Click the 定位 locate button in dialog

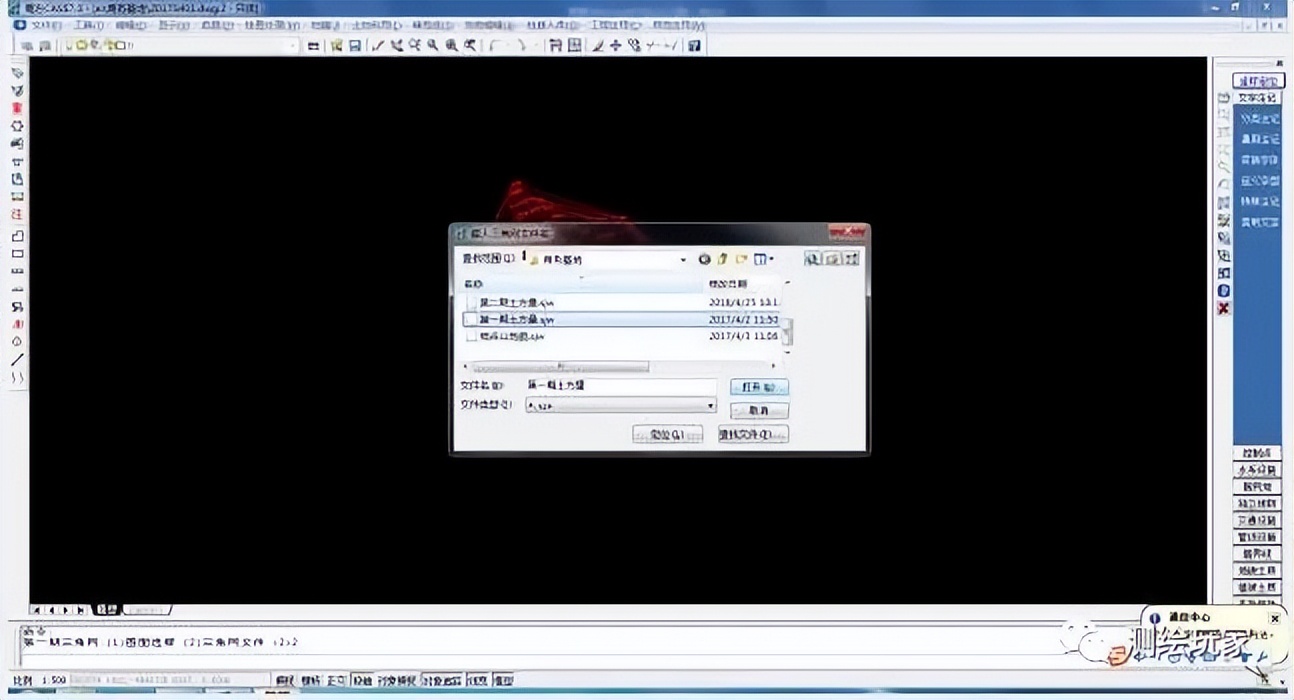point(668,434)
